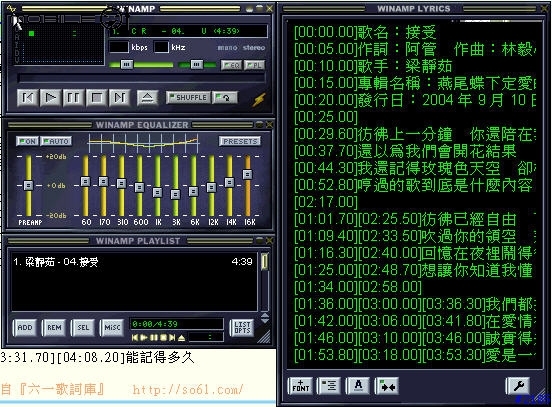Click the playlist mini Play button
This screenshot has width=552, height=407.
tap(144, 338)
